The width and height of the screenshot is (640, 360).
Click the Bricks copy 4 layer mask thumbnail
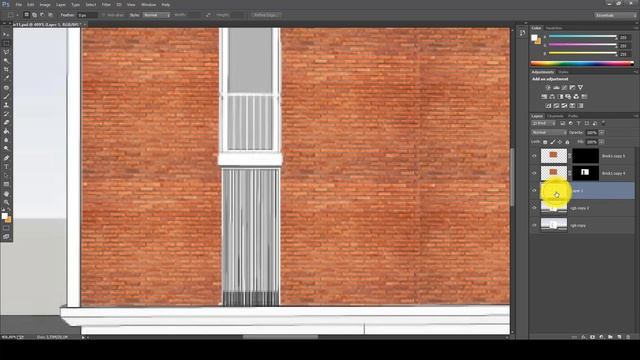click(585, 173)
